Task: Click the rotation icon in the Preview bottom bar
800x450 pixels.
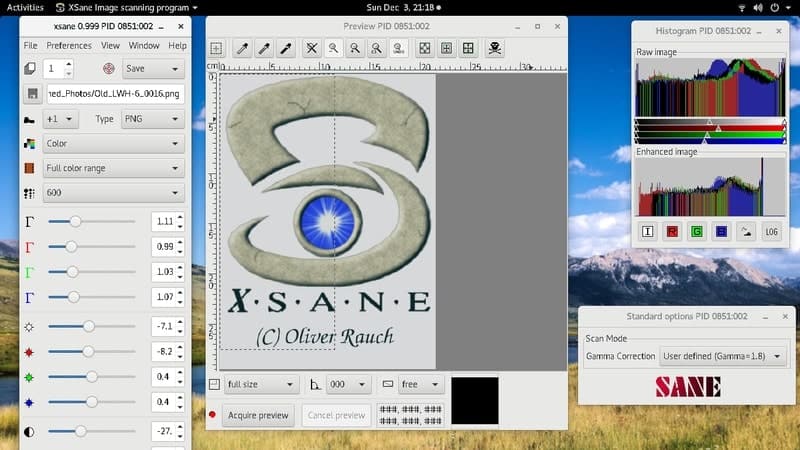Action: pos(315,384)
